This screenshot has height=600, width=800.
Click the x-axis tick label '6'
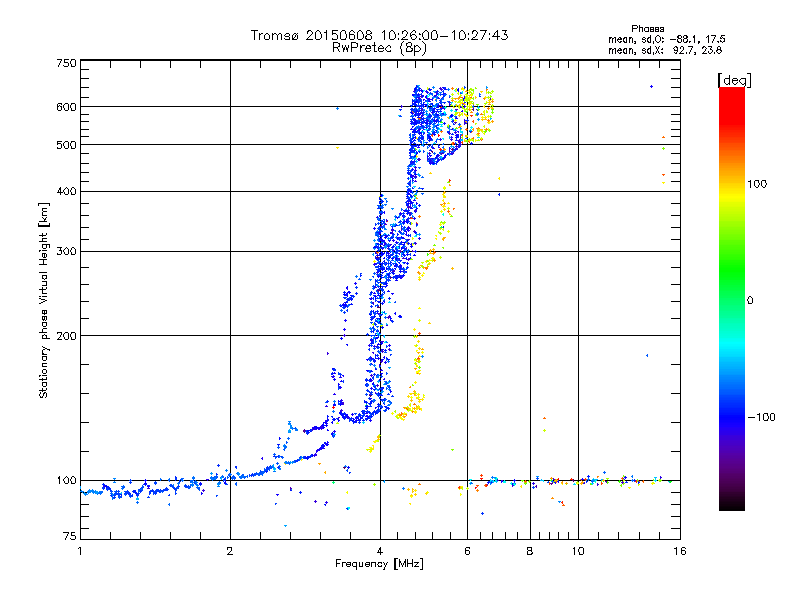tap(467, 551)
